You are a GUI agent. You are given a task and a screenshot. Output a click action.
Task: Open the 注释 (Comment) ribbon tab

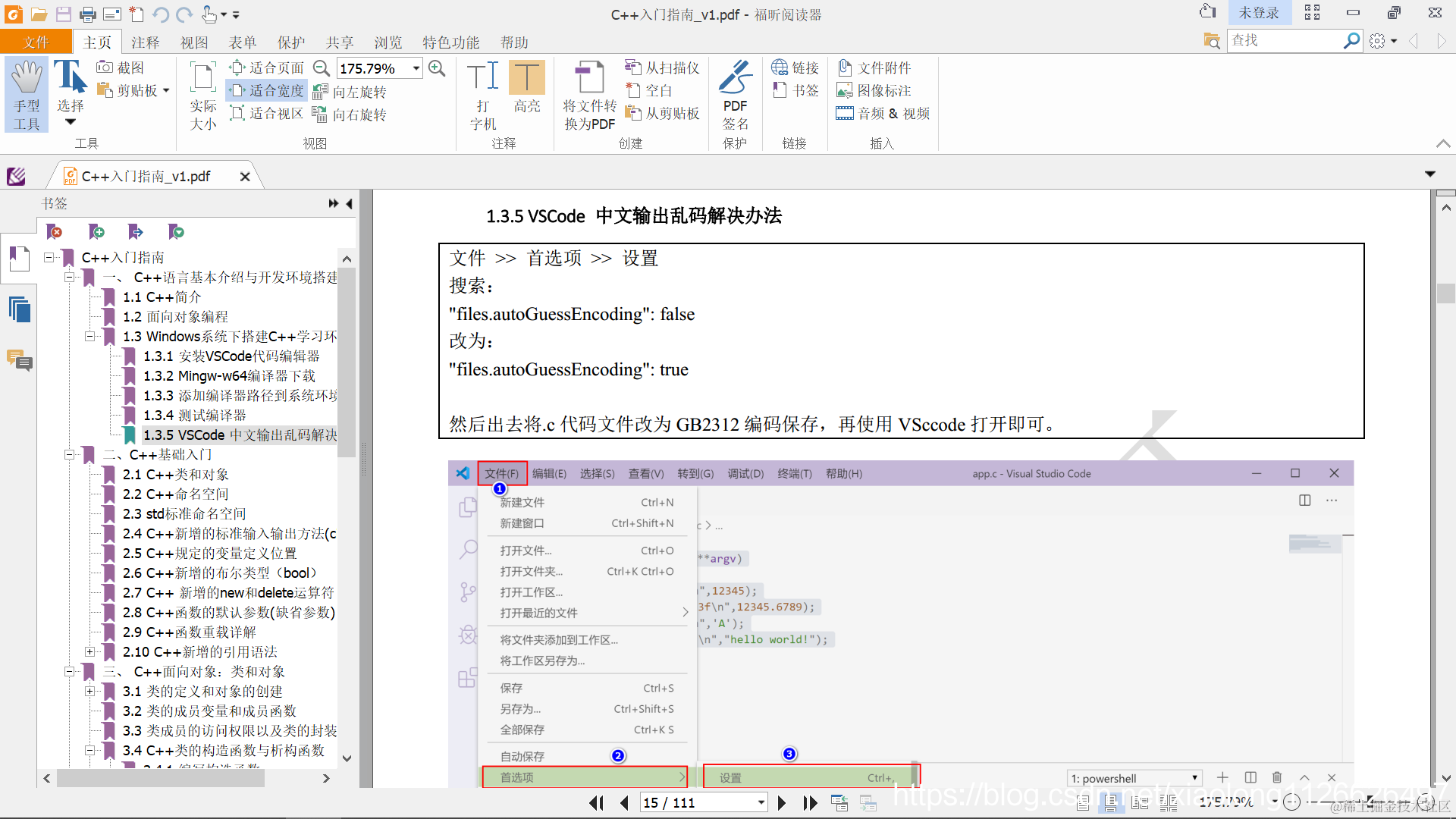(145, 42)
